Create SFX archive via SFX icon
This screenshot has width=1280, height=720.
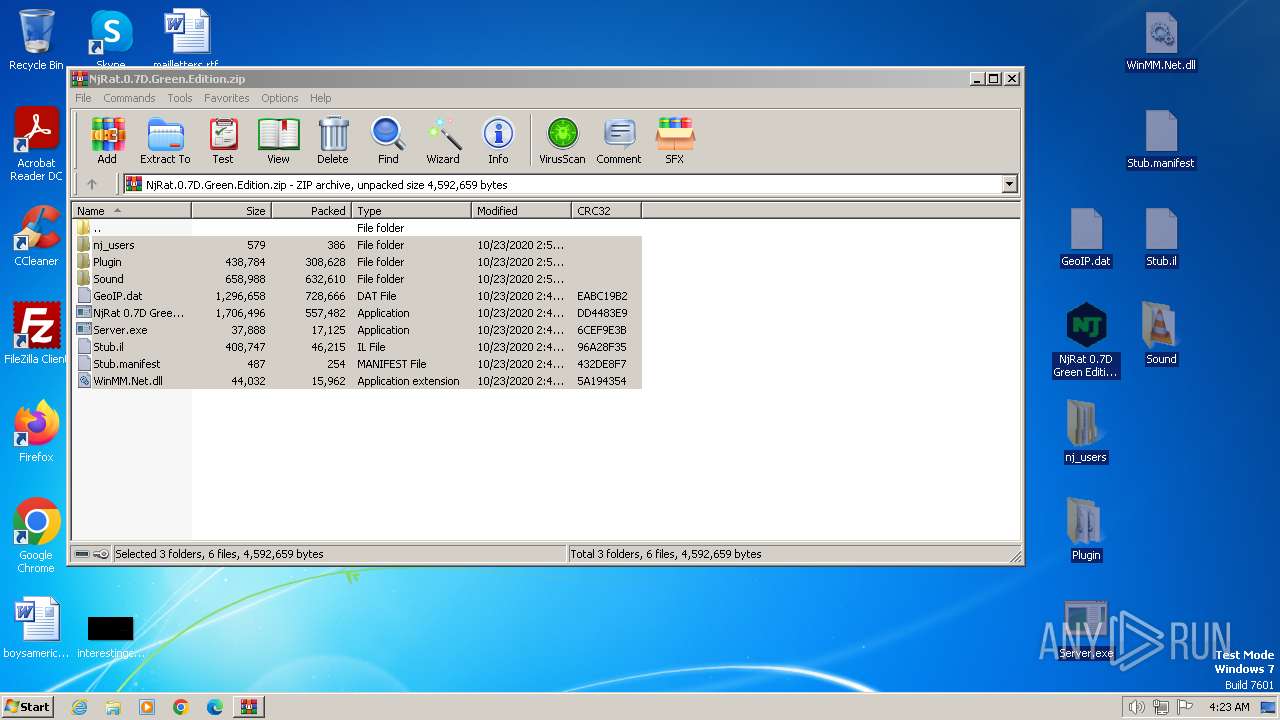click(x=675, y=141)
